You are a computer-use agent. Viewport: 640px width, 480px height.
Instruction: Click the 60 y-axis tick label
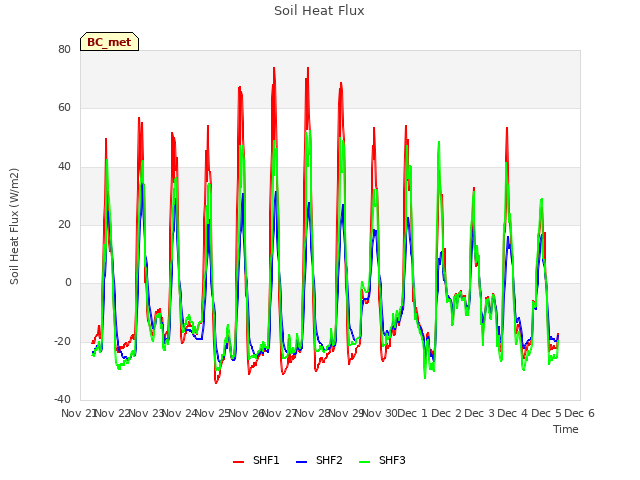pyautogui.click(x=64, y=108)
